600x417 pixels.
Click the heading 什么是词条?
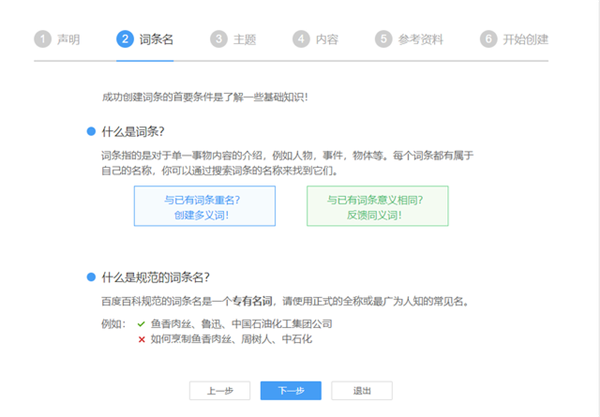[133, 132]
